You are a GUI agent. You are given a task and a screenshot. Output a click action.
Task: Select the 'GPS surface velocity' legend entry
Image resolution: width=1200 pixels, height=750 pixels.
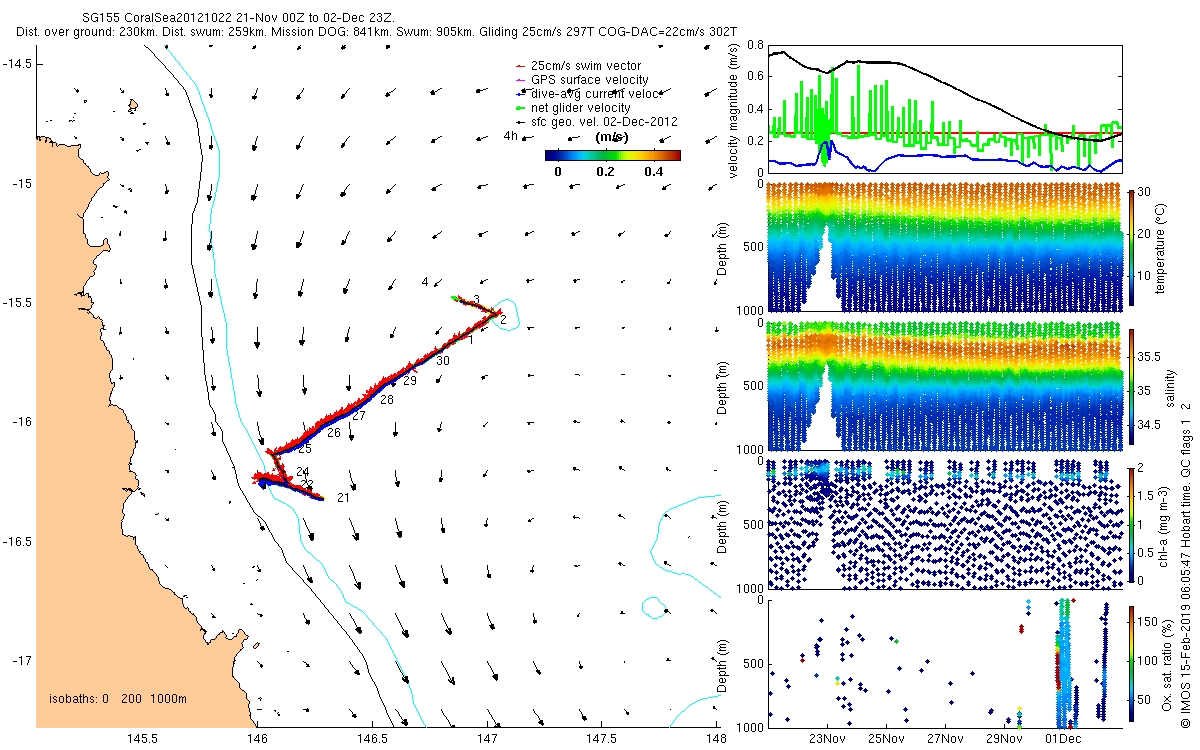pyautogui.click(x=580, y=79)
